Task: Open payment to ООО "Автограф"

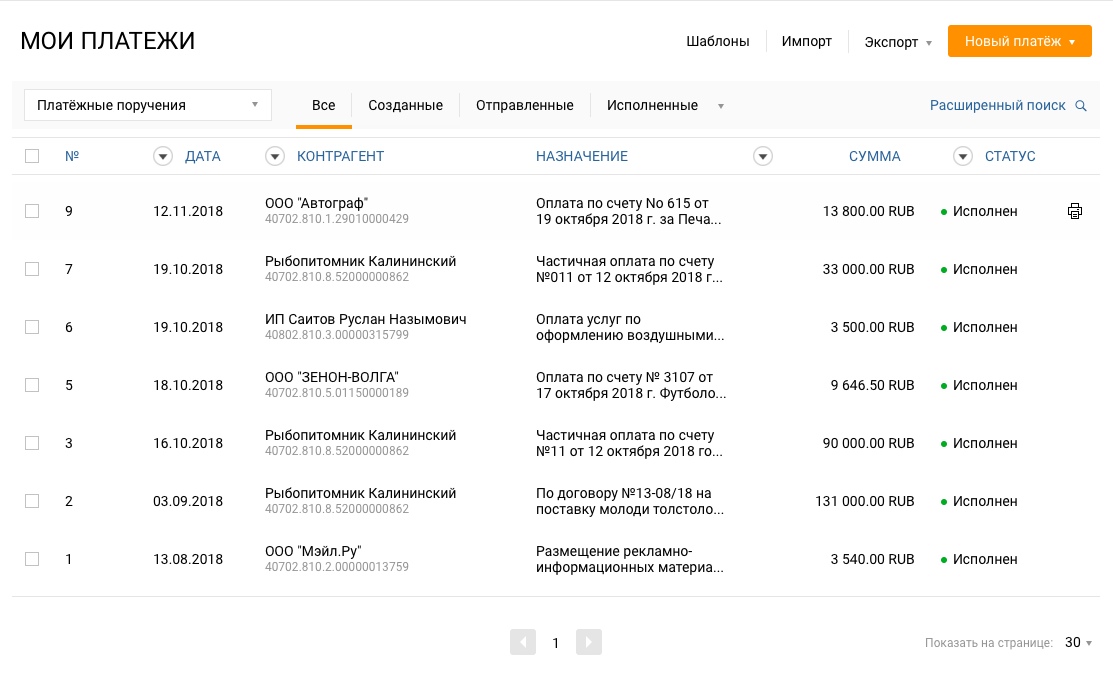Action: pos(317,203)
